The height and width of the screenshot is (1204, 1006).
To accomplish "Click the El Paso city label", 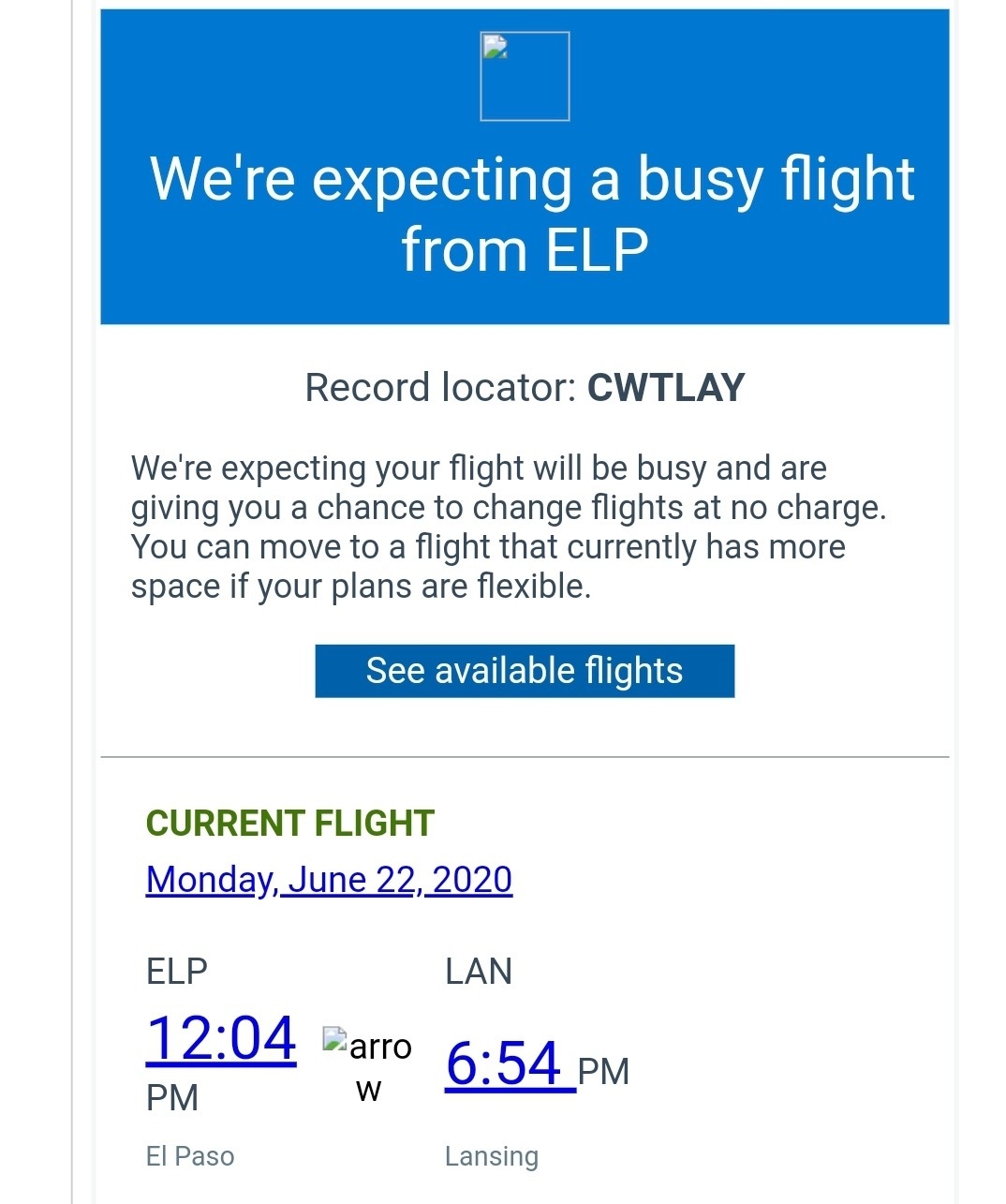I will point(190,1156).
